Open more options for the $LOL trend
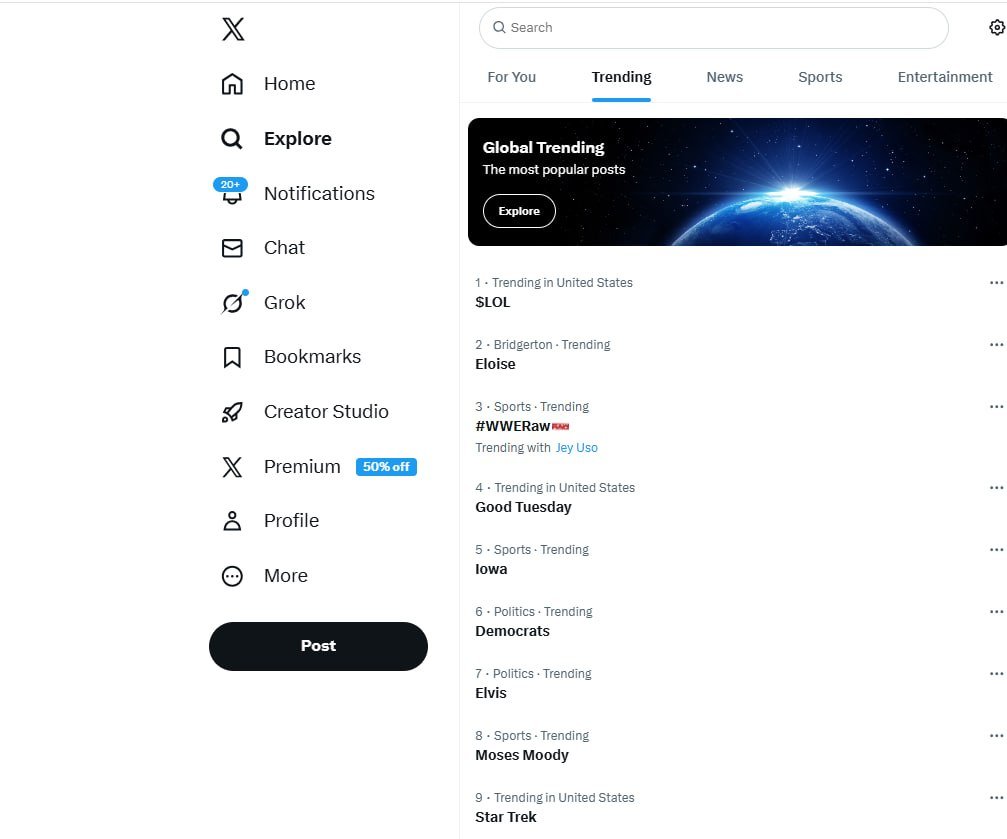Image resolution: width=1007 pixels, height=839 pixels. pyautogui.click(x=996, y=283)
